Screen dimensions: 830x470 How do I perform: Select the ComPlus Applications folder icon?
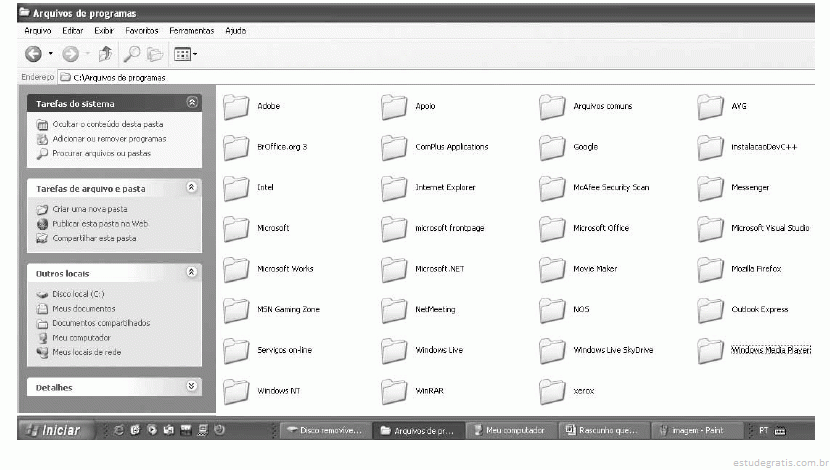394,148
